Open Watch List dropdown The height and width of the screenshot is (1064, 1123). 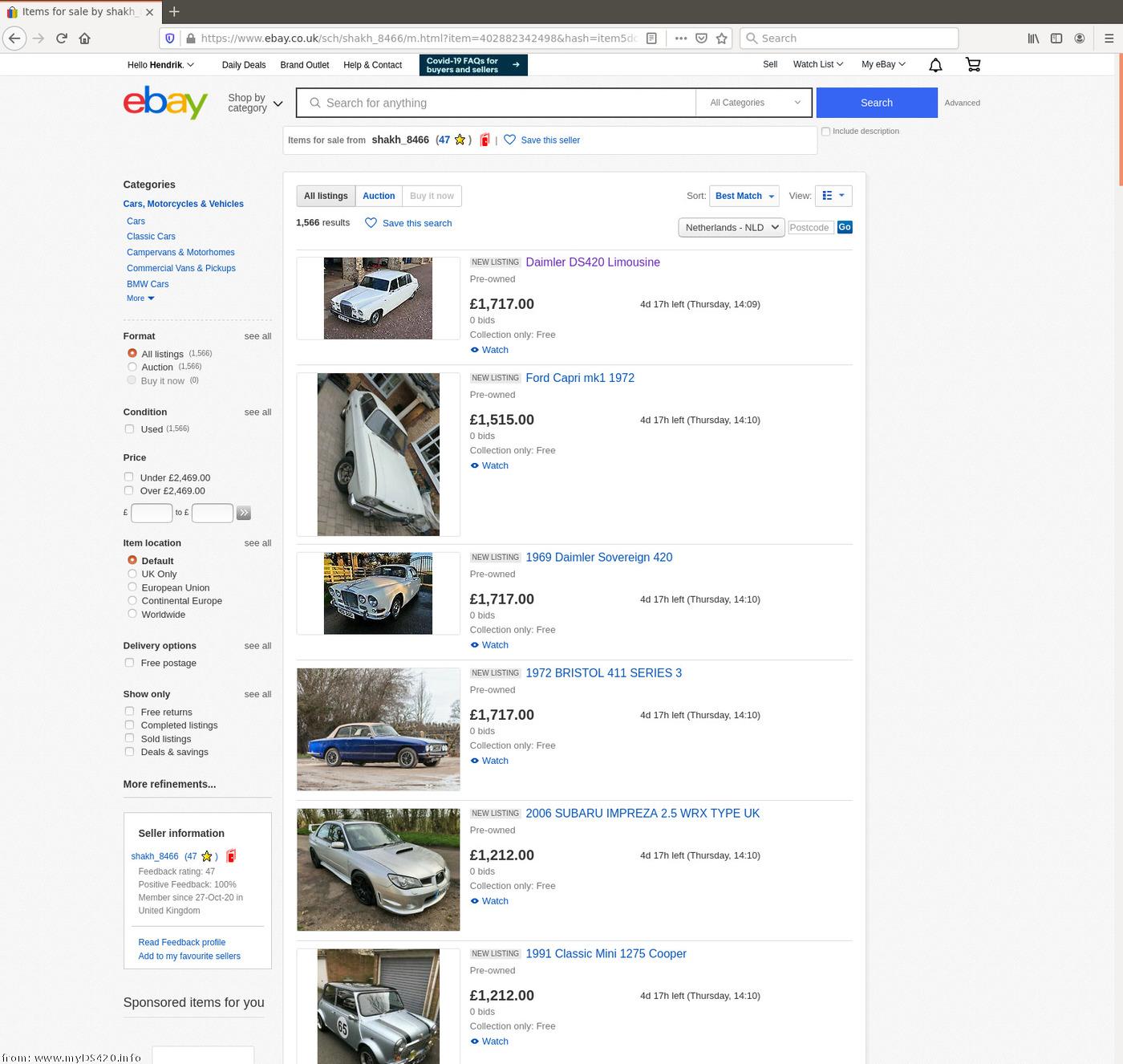[x=817, y=64]
